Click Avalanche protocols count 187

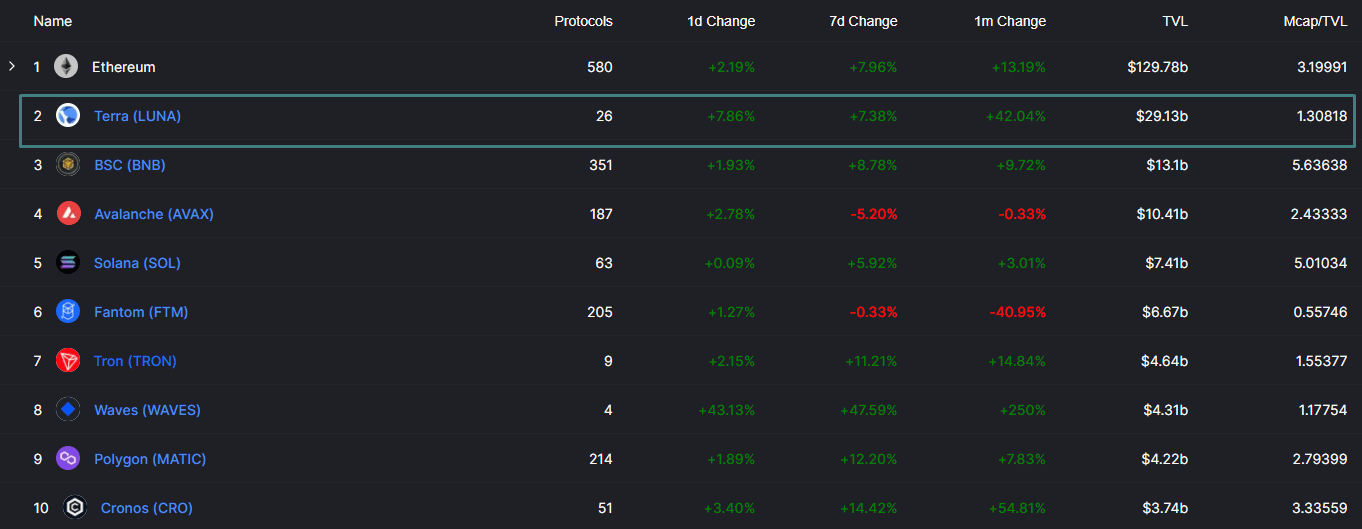pyautogui.click(x=601, y=214)
